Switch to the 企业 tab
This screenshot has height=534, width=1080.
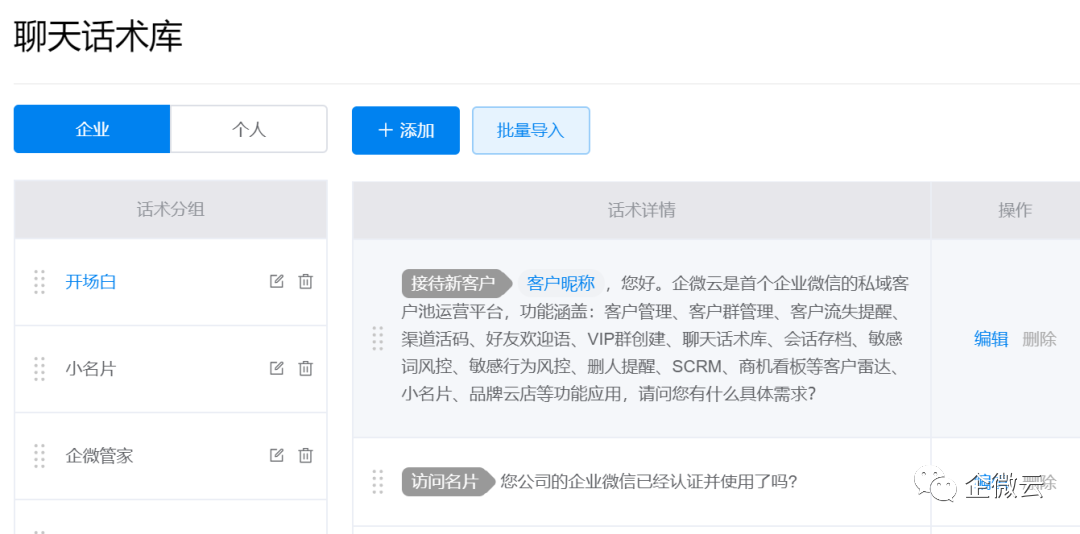[92, 129]
